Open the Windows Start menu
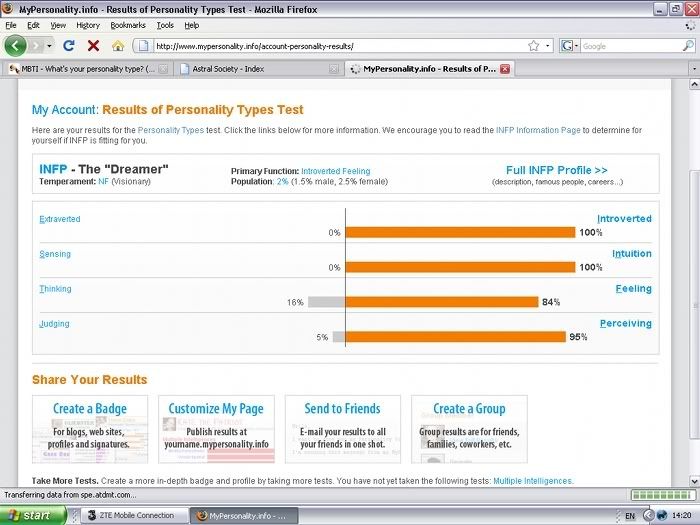Image resolution: width=700 pixels, height=525 pixels. click(x=33, y=516)
